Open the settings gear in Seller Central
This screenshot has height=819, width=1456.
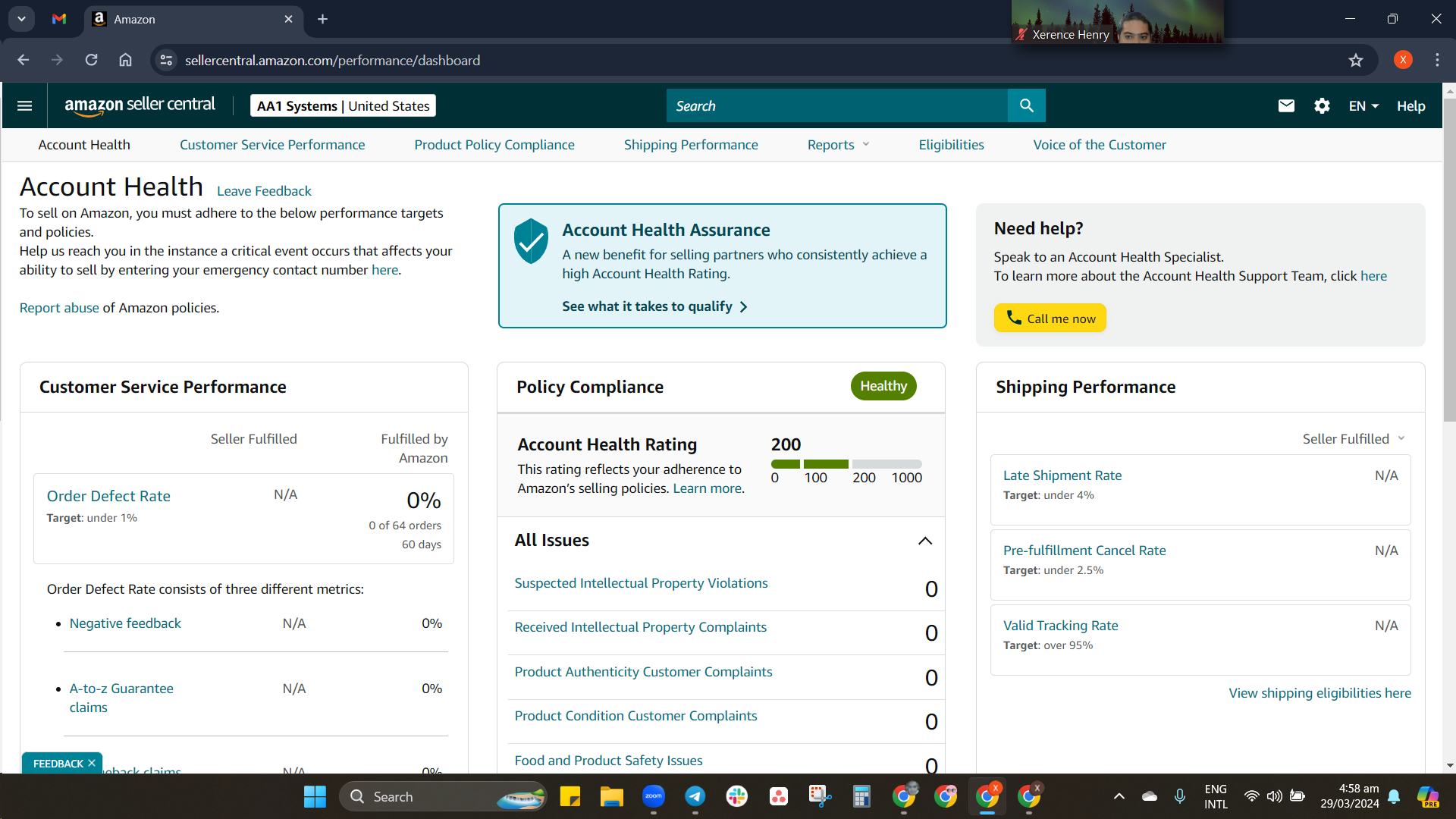[1322, 105]
